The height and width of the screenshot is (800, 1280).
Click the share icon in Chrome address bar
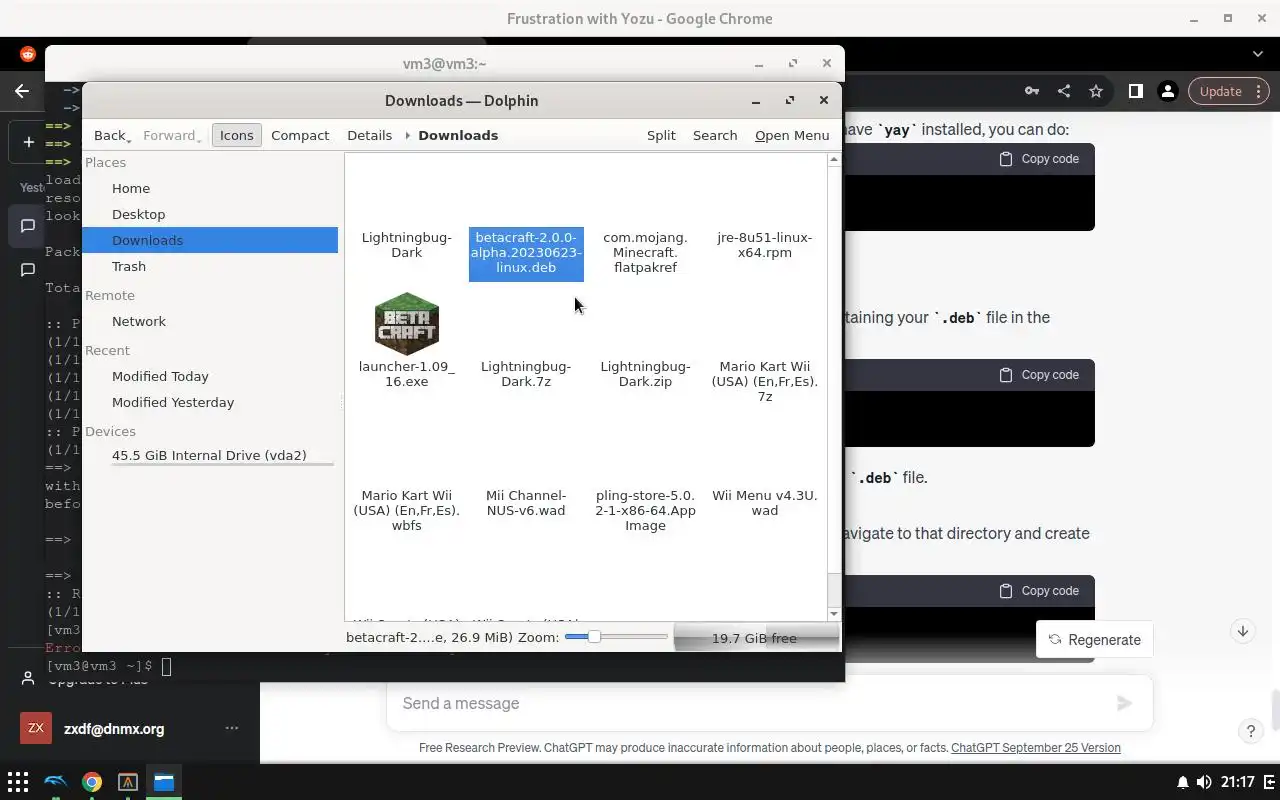tap(1064, 91)
